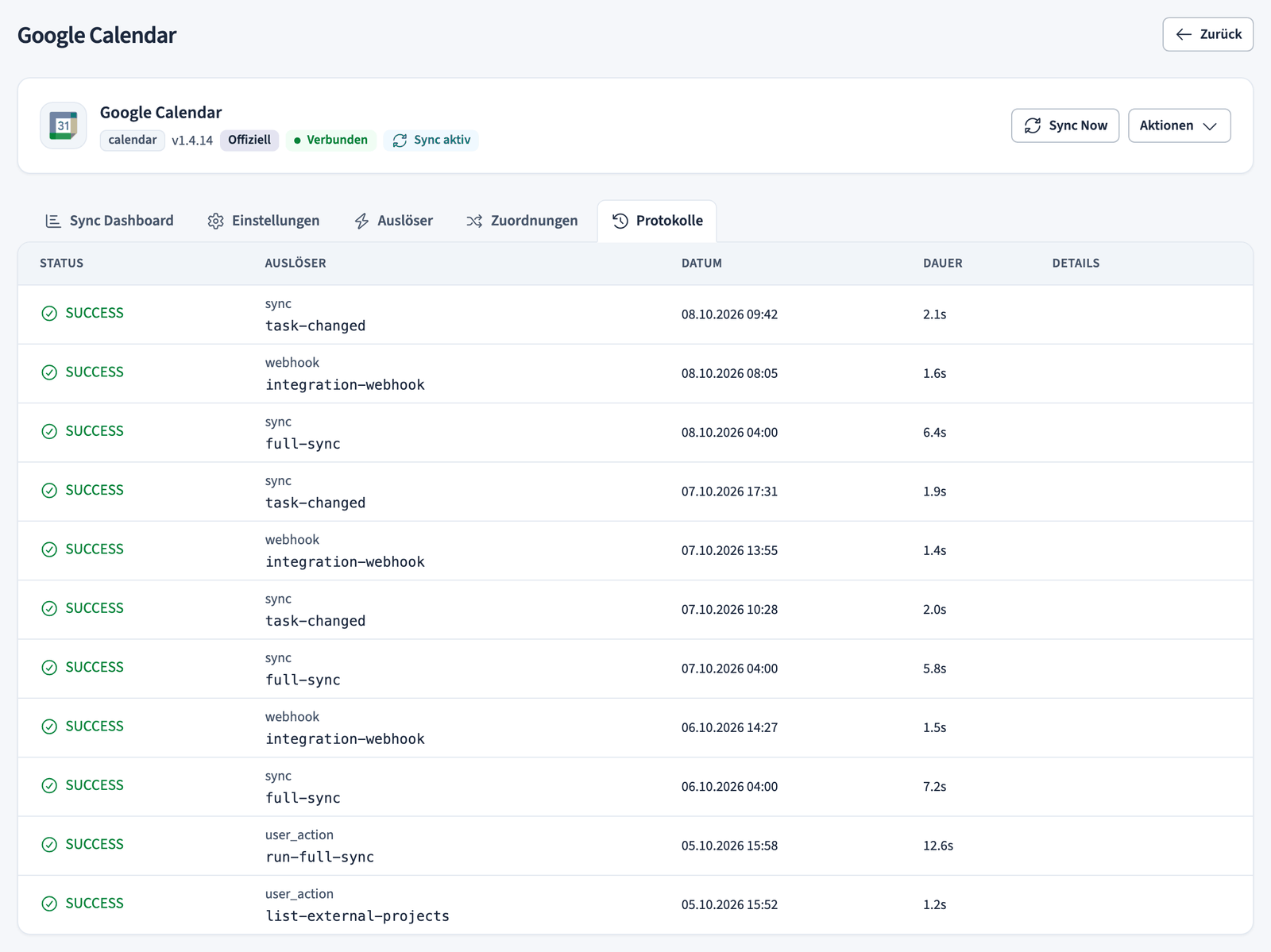This screenshot has height=952, width=1271.
Task: Click full-sync trigger dated 07.10.2026 04:00
Action: point(303,680)
